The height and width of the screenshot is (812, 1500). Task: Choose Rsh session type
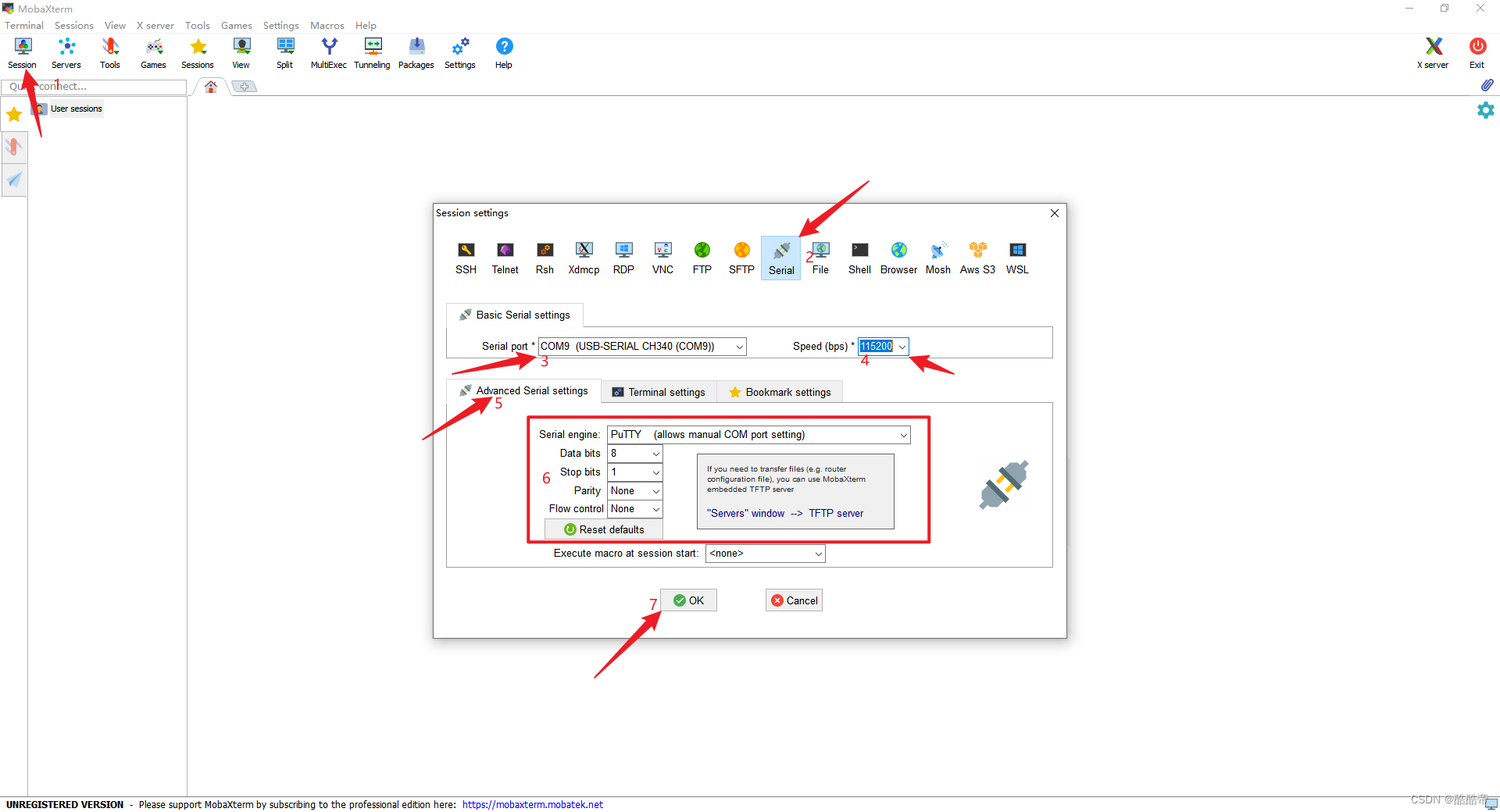coord(545,258)
